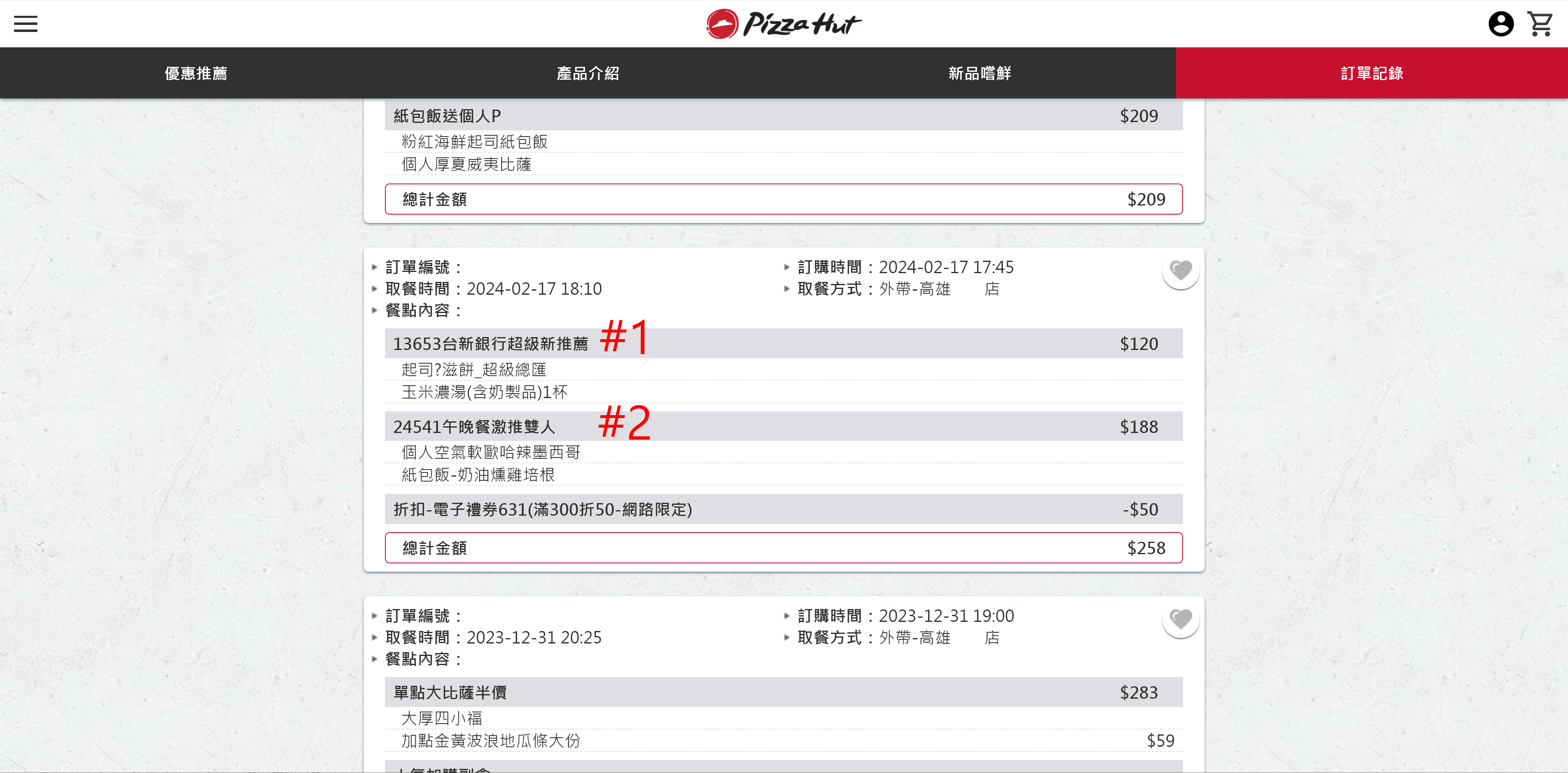Favorite the 2024-02-17 order with heart icon
Viewport: 1568px width, 773px height.
point(1180,271)
